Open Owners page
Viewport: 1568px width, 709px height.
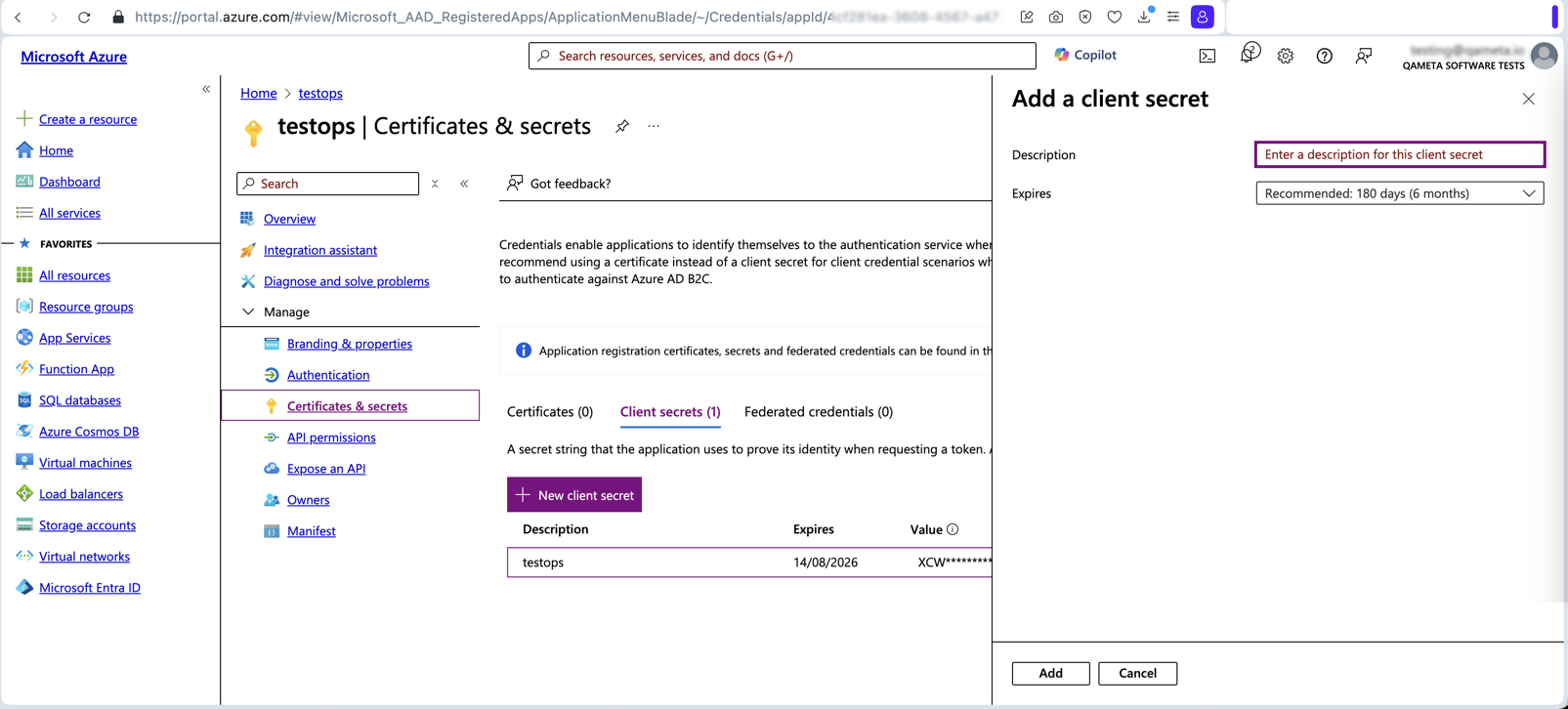click(x=308, y=500)
